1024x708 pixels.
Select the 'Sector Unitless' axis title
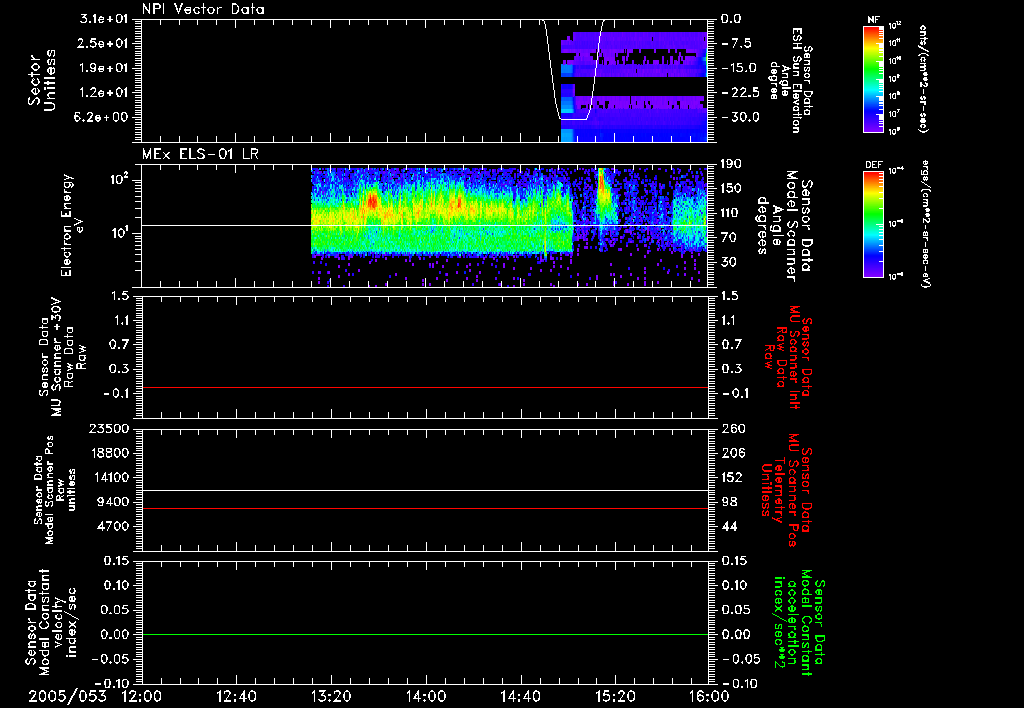[42, 80]
